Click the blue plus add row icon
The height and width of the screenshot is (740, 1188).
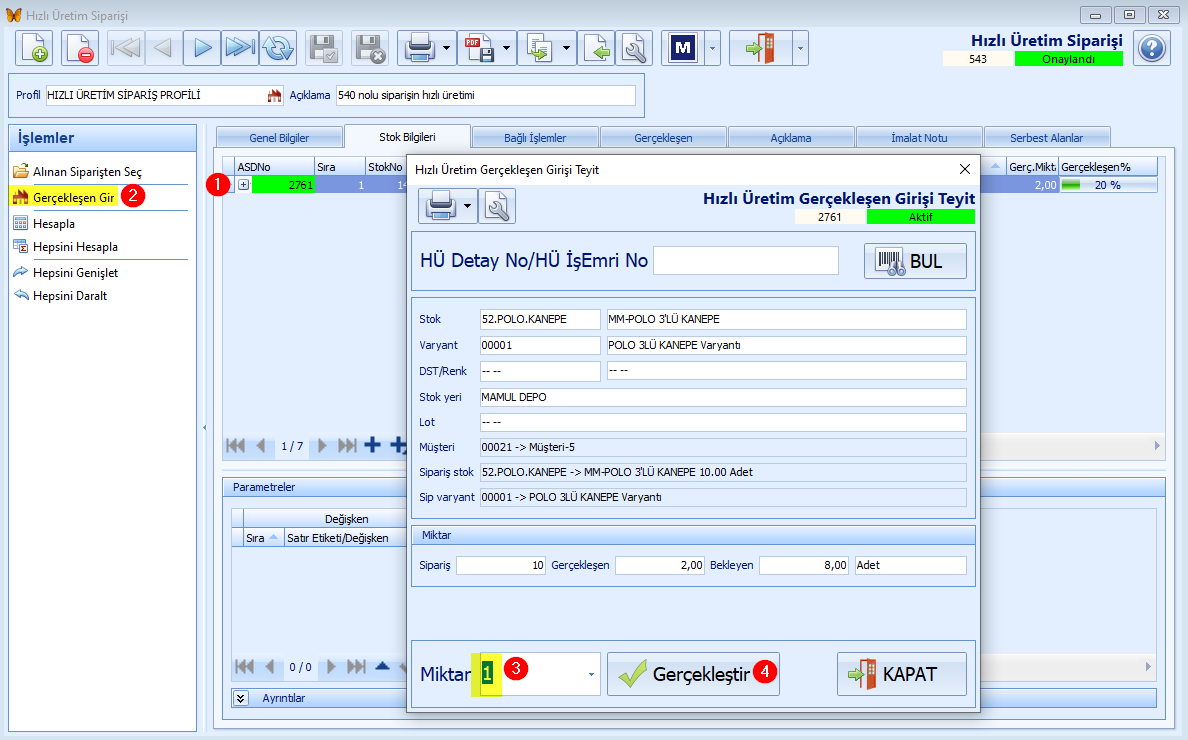[x=372, y=445]
